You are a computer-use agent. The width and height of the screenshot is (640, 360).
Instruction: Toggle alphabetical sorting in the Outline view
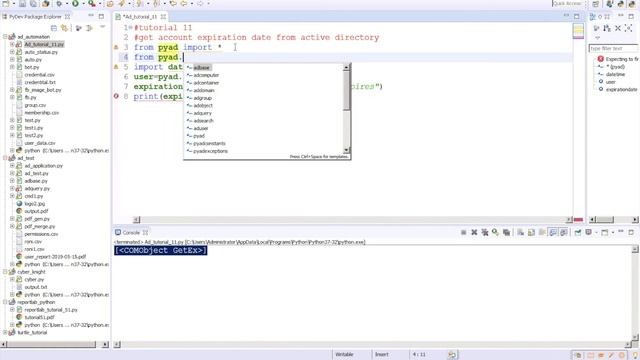(x=607, y=28)
